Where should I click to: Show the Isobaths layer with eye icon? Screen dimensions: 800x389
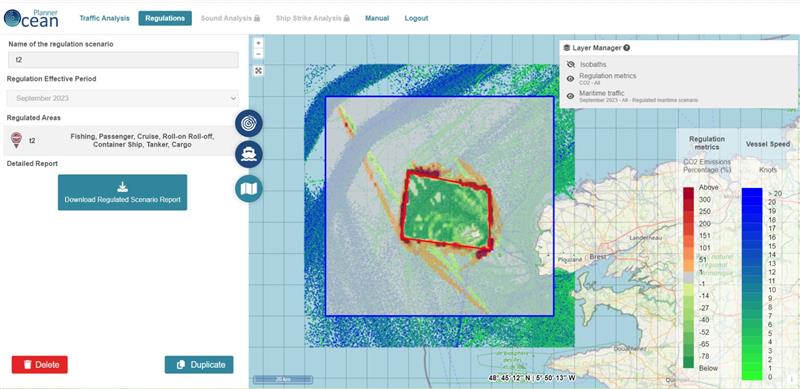pos(571,64)
